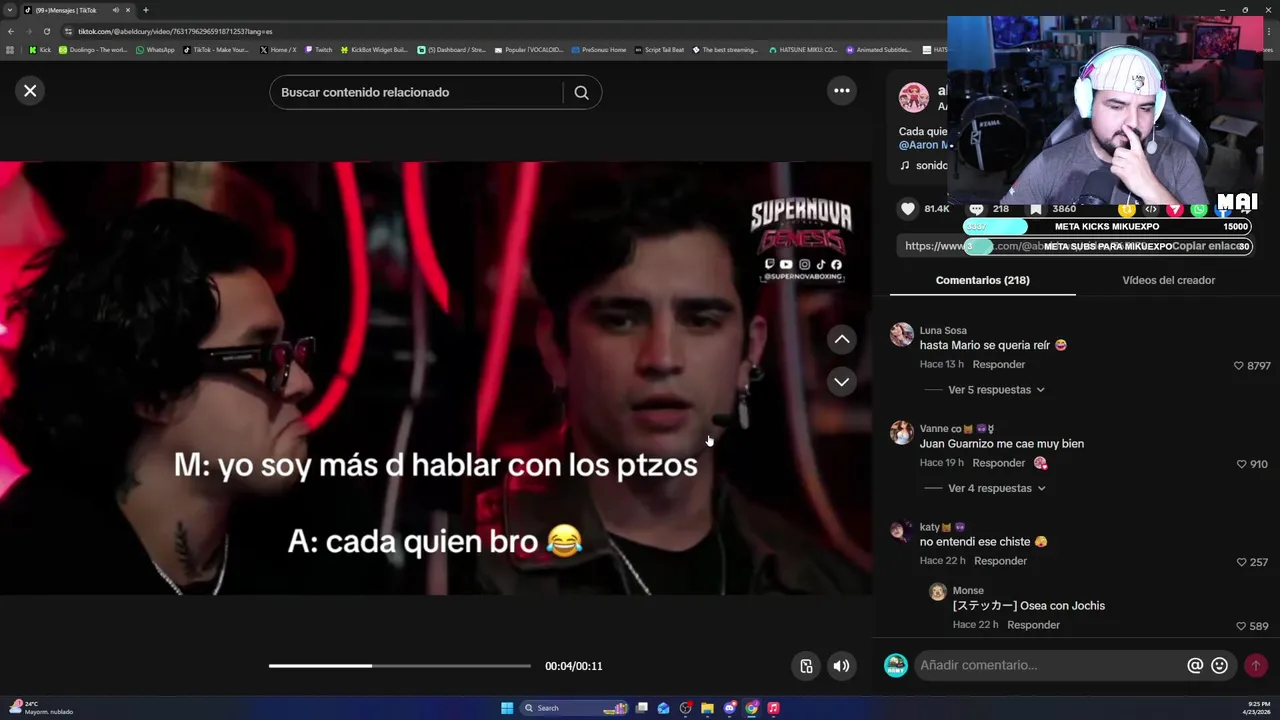The height and width of the screenshot is (720, 1280).
Task: Switch to Vídeos del creador tab
Action: point(1168,280)
